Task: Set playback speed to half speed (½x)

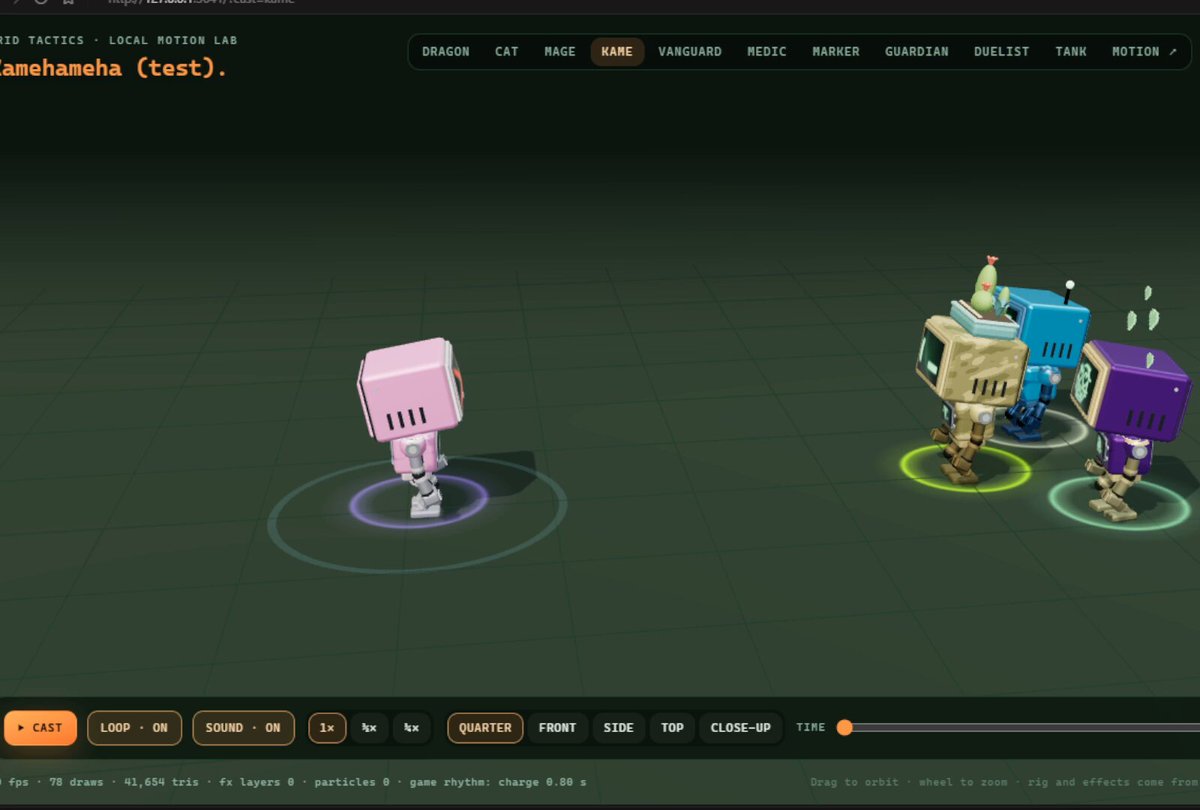Action: [x=369, y=728]
